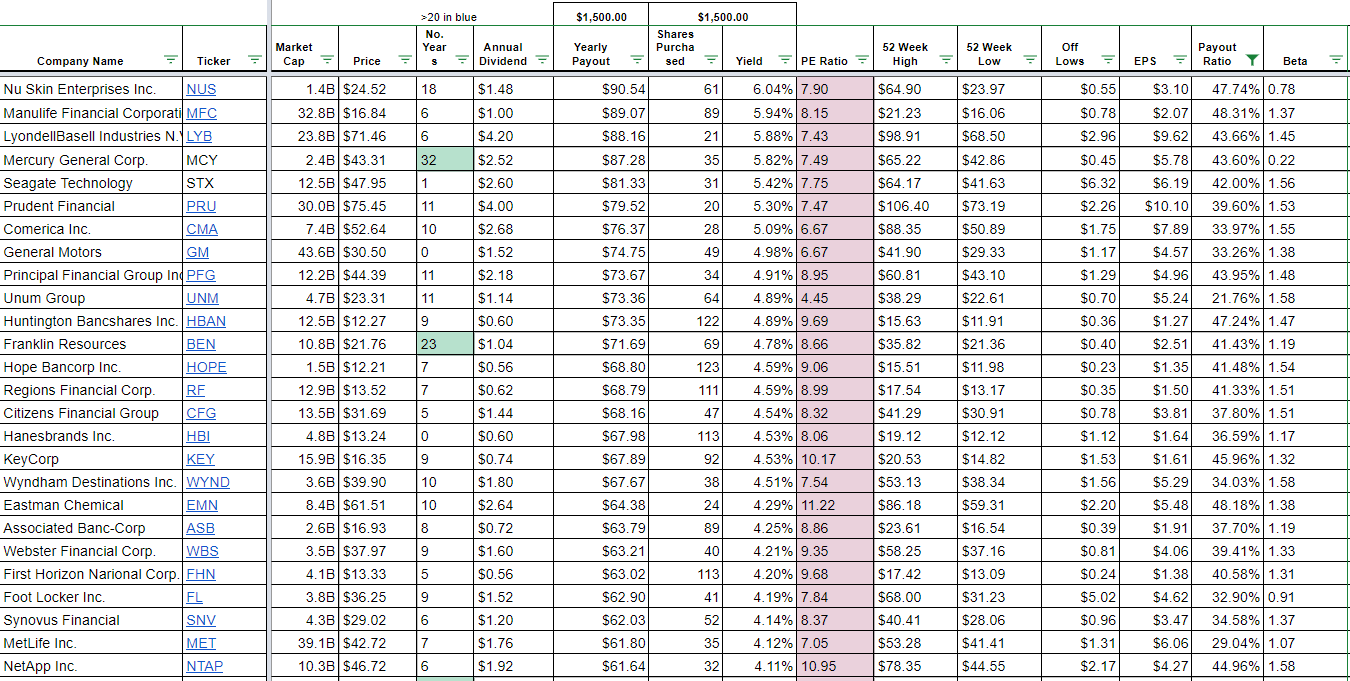Click the PFG ticker link

tap(201, 275)
